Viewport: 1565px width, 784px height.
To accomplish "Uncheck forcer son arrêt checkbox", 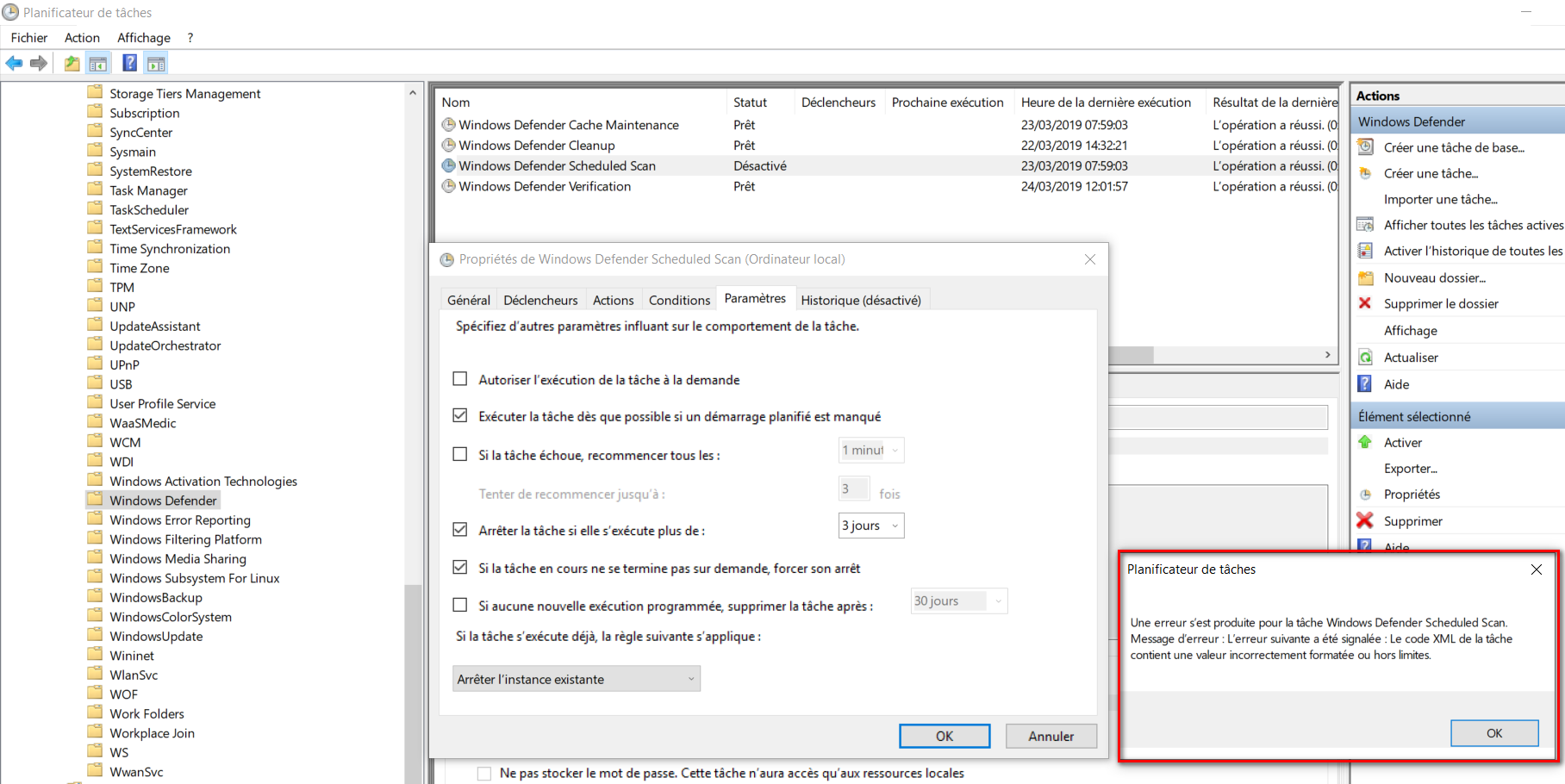I will (x=460, y=568).
